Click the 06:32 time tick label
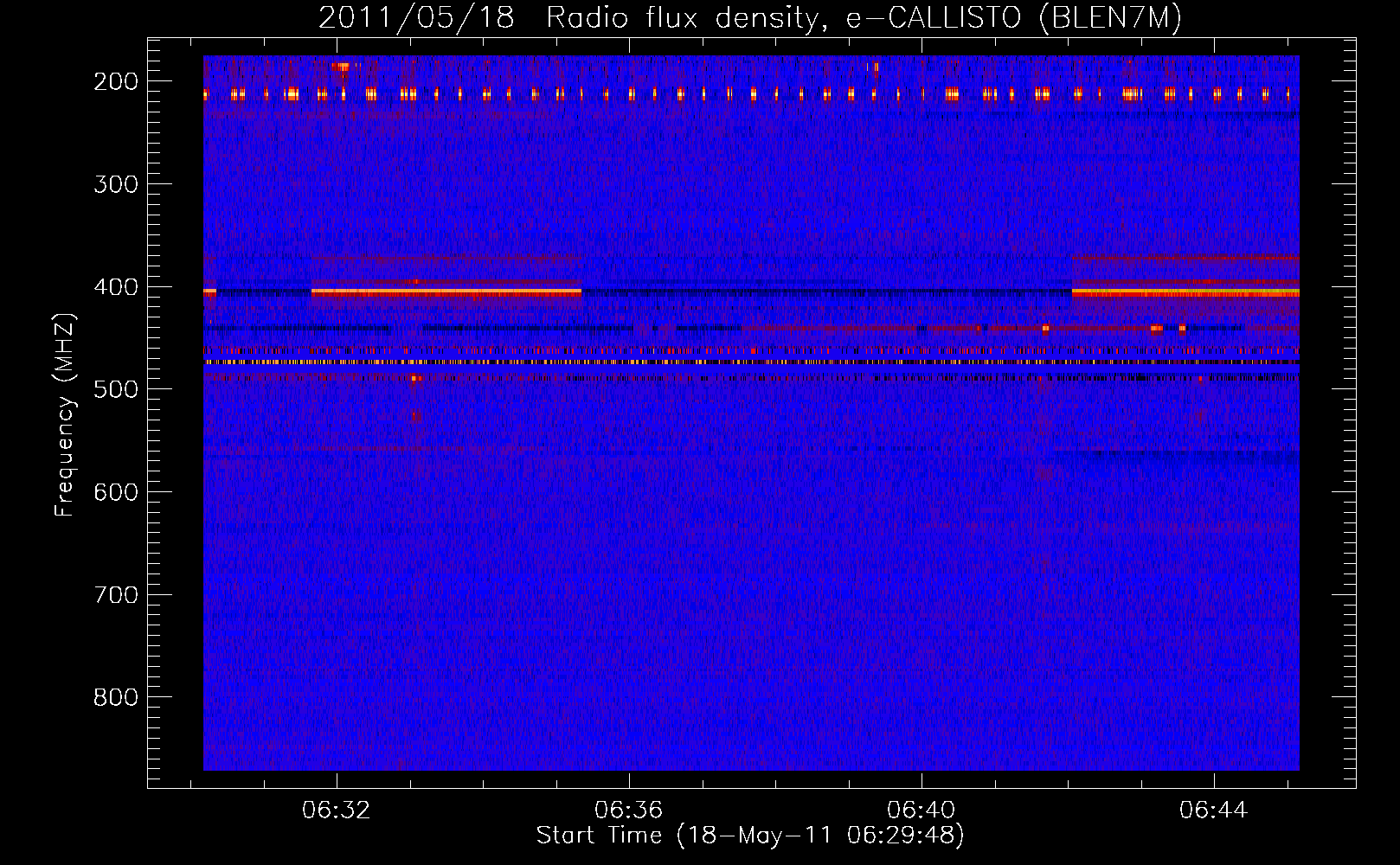The image size is (1400, 865). 336,810
